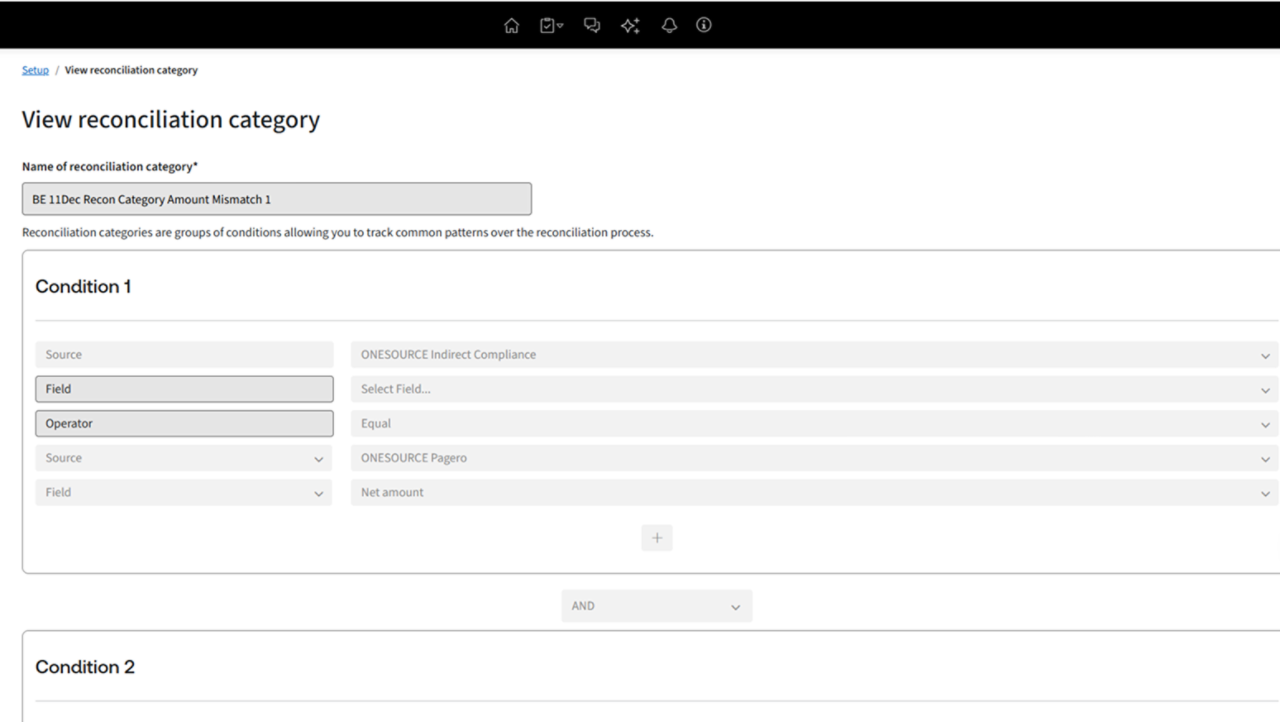
Task: Select the highlighted Operator label box
Action: tap(184, 424)
